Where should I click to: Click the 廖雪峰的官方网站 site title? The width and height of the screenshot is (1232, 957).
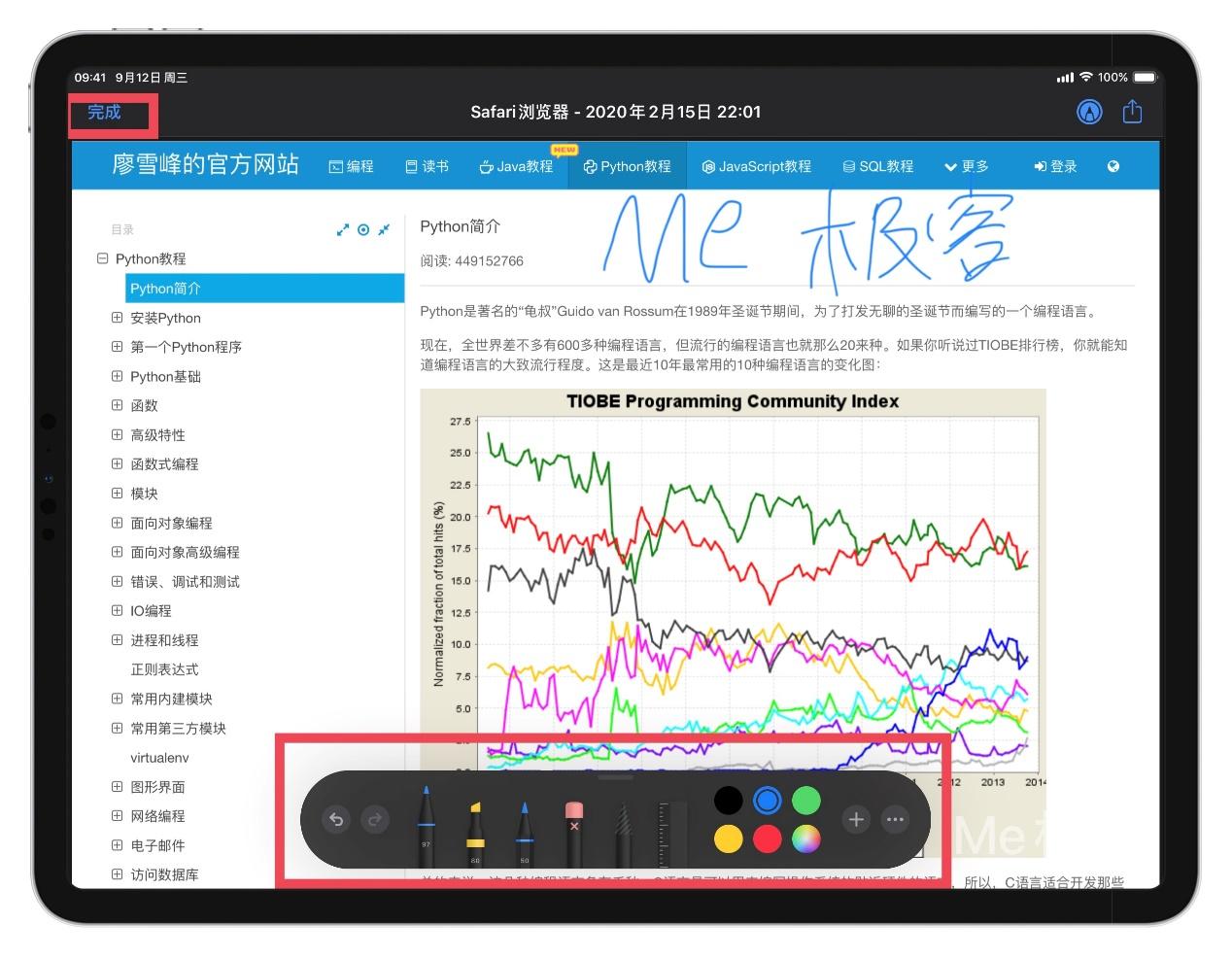click(x=205, y=164)
